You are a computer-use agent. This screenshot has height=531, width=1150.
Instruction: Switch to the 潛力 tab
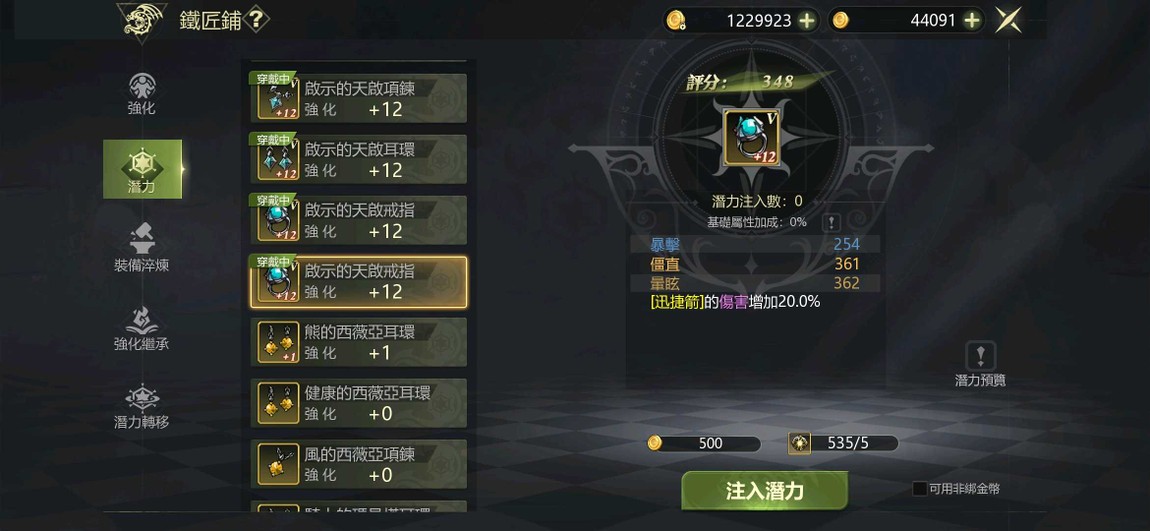coord(142,169)
